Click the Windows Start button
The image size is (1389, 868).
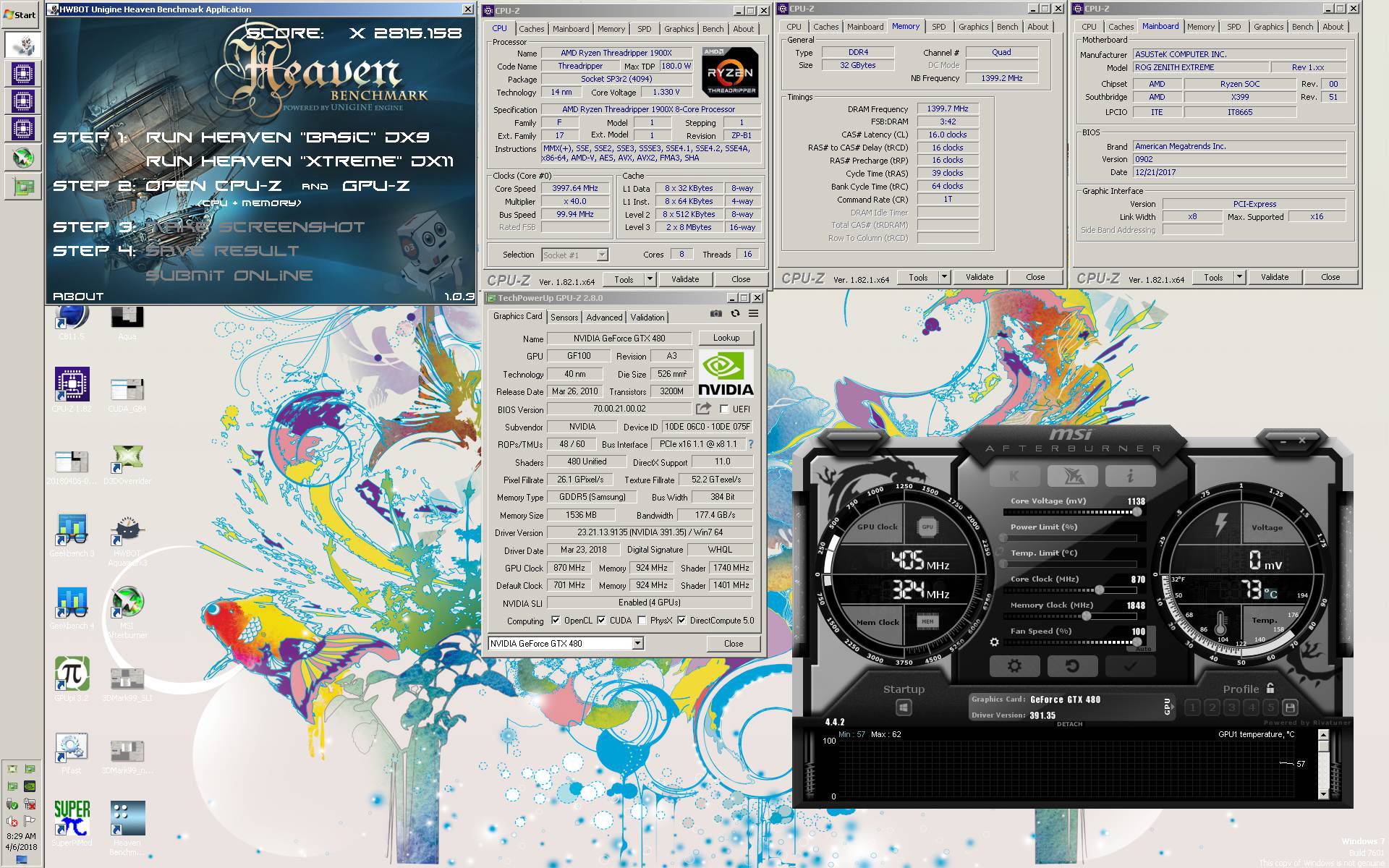coord(20,14)
